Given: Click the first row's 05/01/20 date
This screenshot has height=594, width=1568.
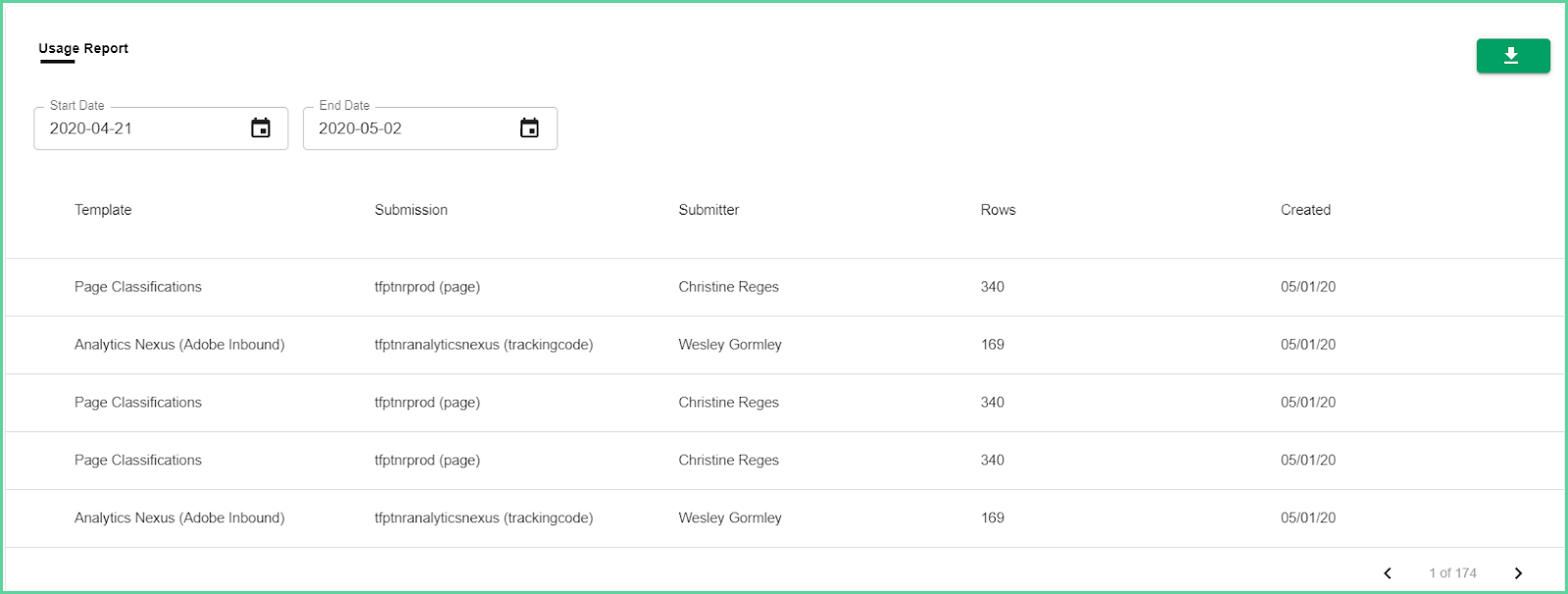Looking at the screenshot, I should tap(1308, 287).
